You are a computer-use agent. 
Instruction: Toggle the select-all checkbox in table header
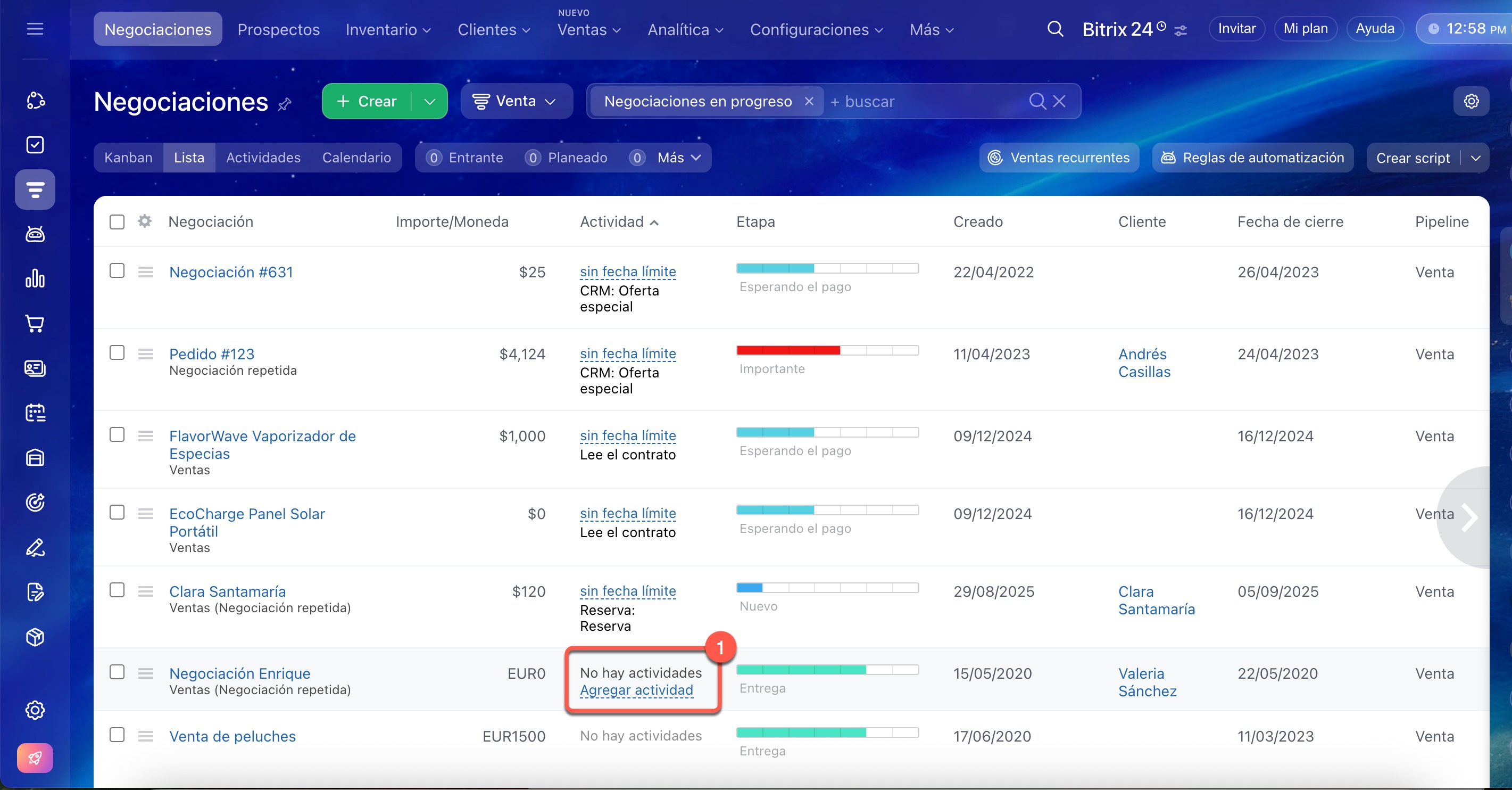pyautogui.click(x=117, y=221)
